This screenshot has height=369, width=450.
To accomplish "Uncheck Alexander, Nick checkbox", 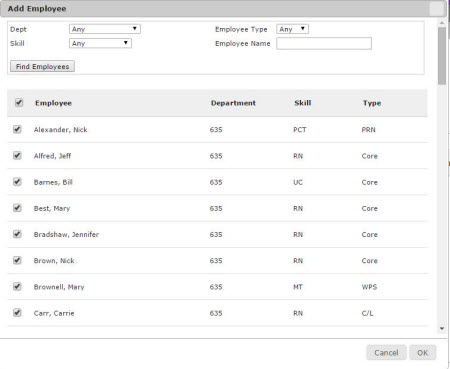I will point(17,129).
